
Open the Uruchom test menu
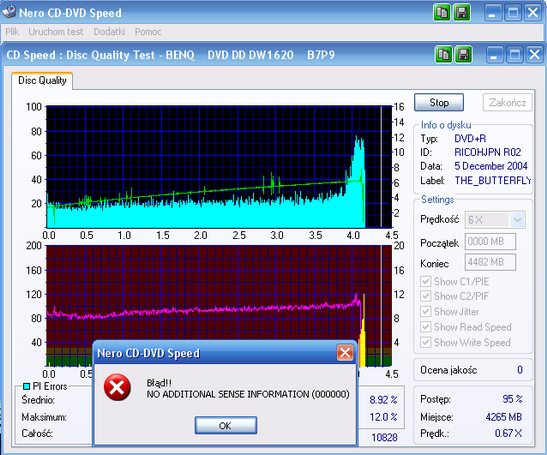coord(56,32)
